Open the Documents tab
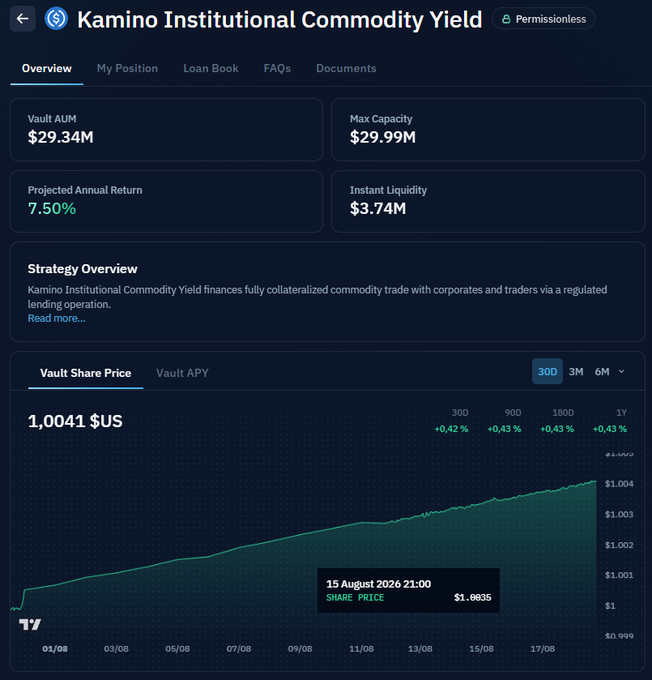 pos(346,69)
